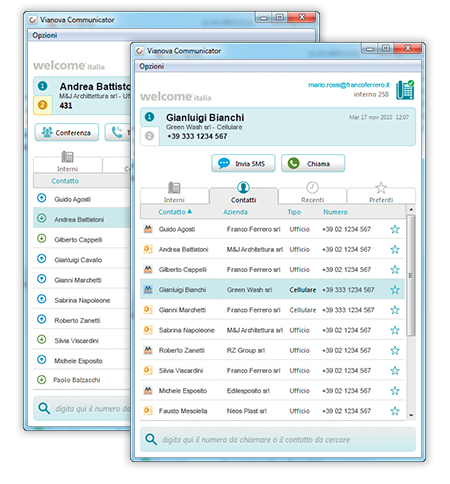Open Opzioni menu in front window
450x484 pixels.
click(x=152, y=66)
